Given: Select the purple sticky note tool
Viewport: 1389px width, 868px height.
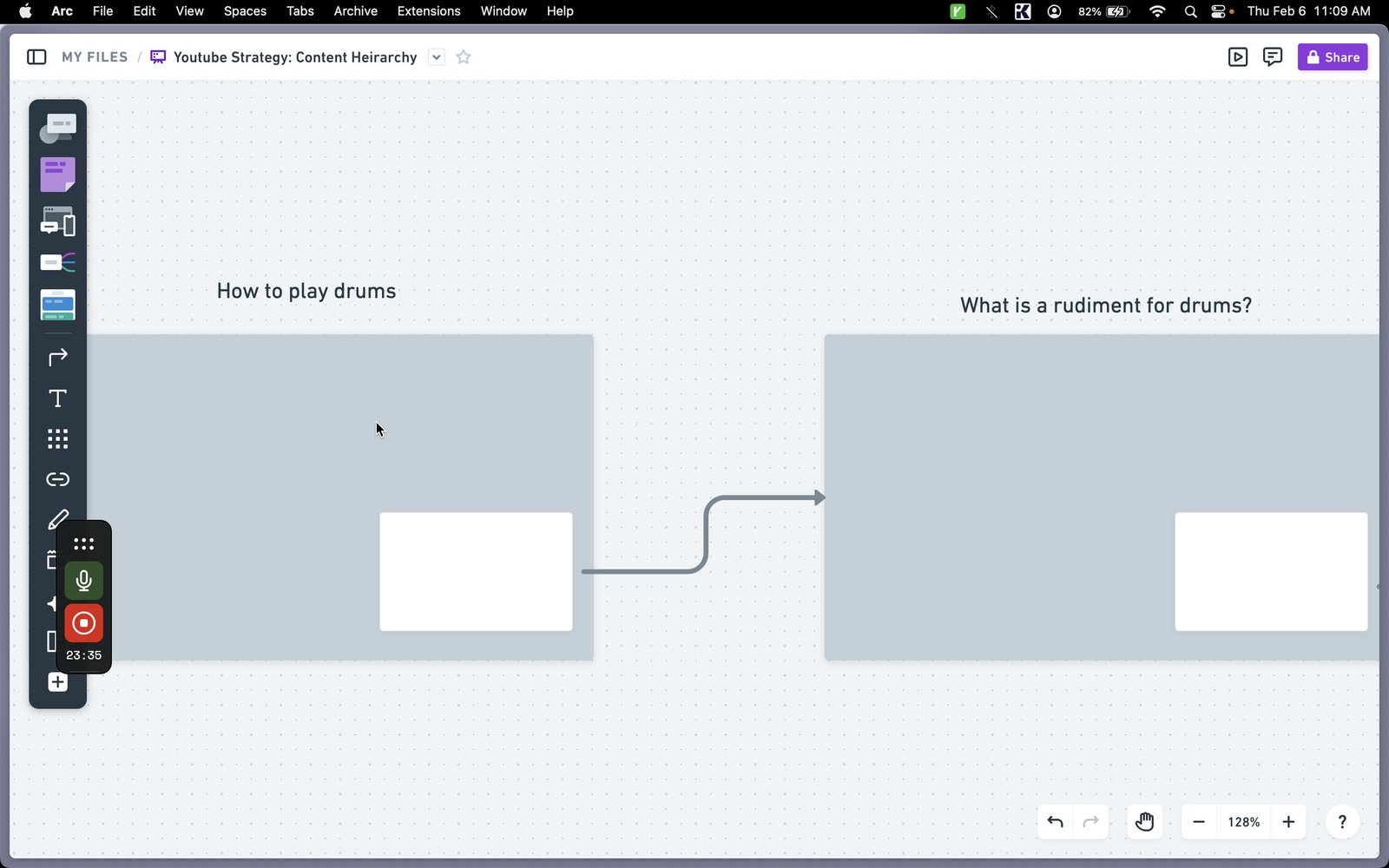Looking at the screenshot, I should [x=57, y=174].
